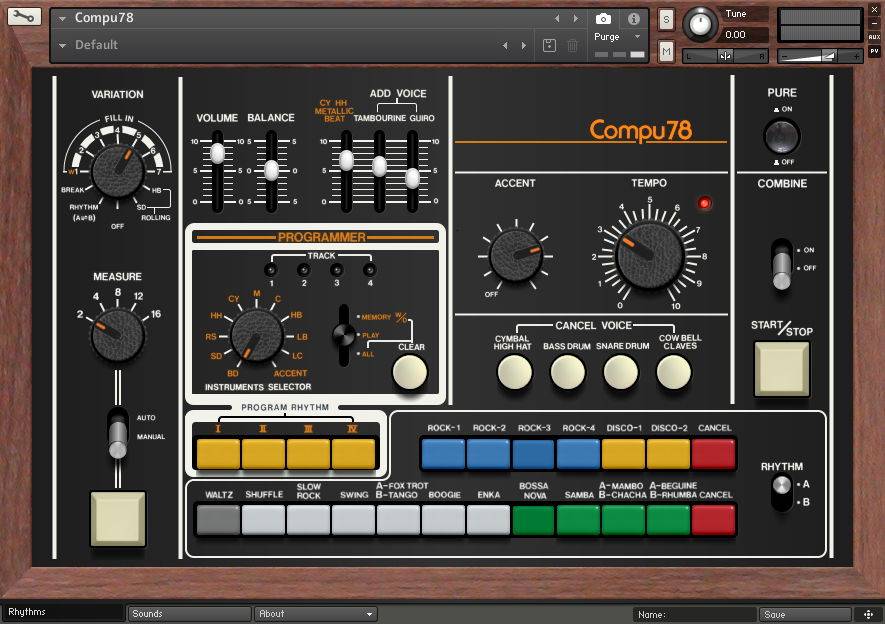Open the instrument info icon

[x=633, y=19]
